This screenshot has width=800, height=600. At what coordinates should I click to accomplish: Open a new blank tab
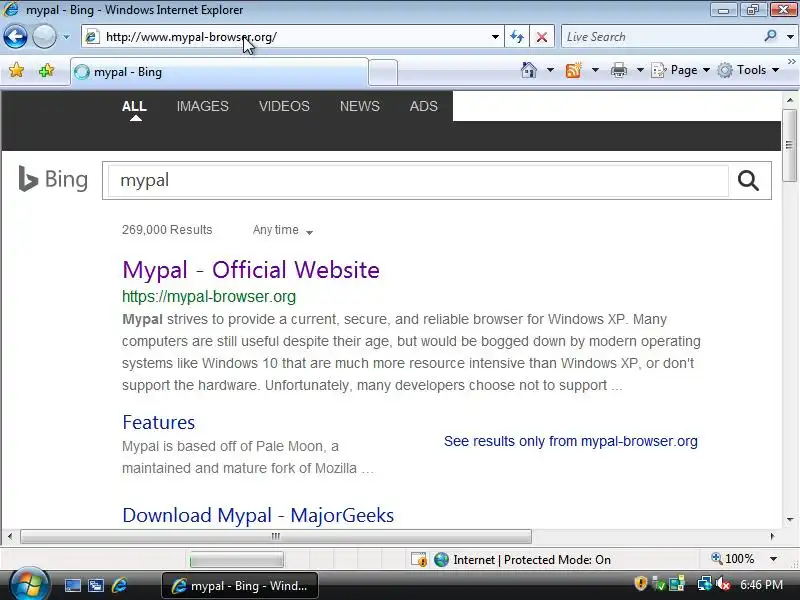pyautogui.click(x=383, y=72)
